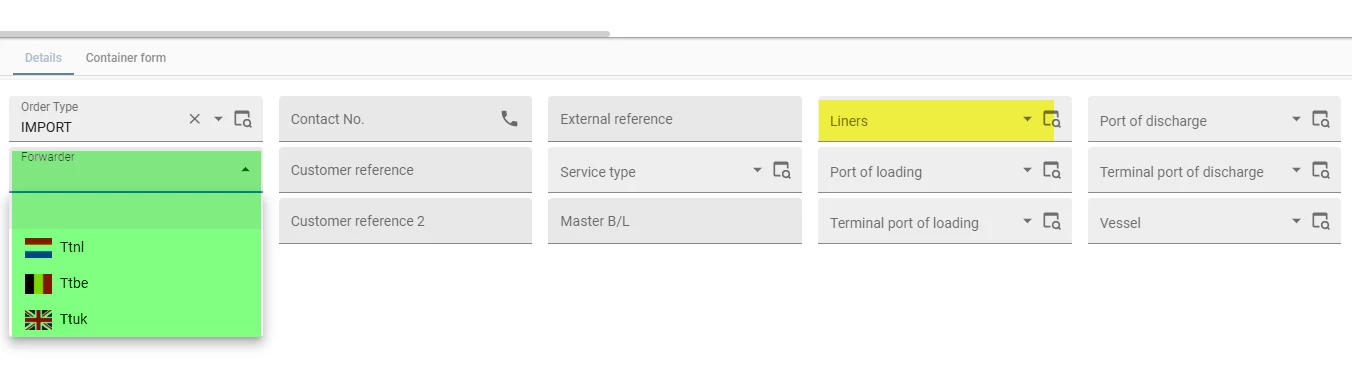Choose Ttuk with the UK flag
Image resolution: width=1352 pixels, height=373 pixels.
tap(136, 319)
